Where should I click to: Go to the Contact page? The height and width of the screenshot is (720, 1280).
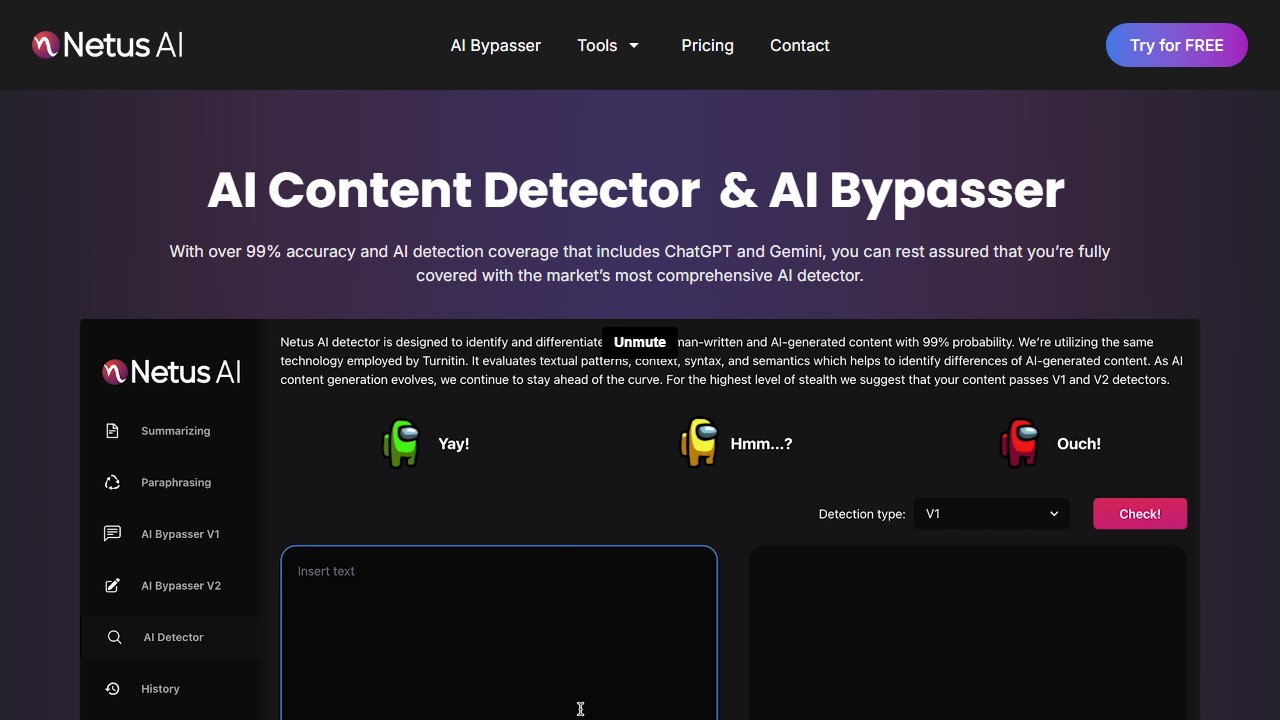799,45
